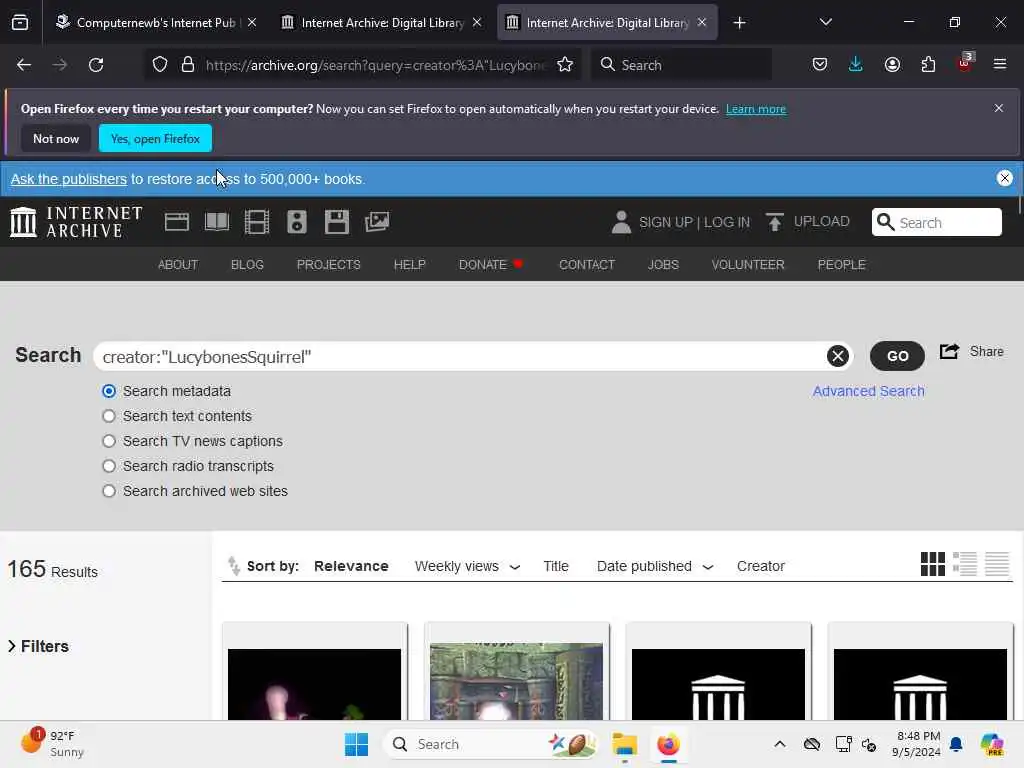
Task: Open the PEOPLE menu item
Action: click(841, 264)
